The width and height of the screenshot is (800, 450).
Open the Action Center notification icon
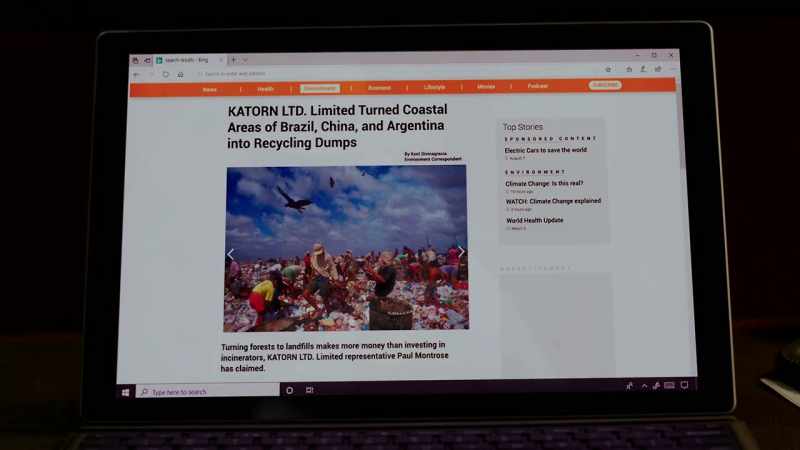tap(684, 385)
